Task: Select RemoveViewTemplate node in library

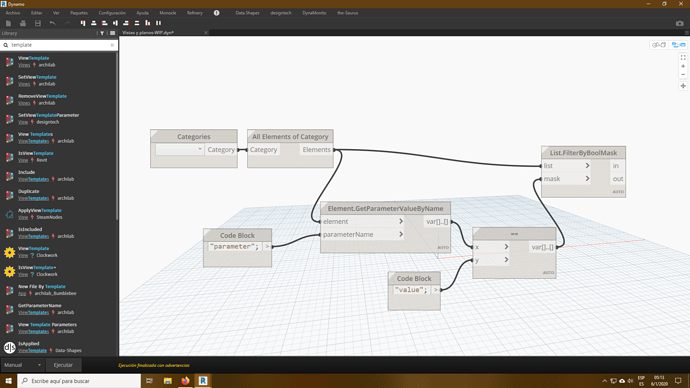Action: 42,96
